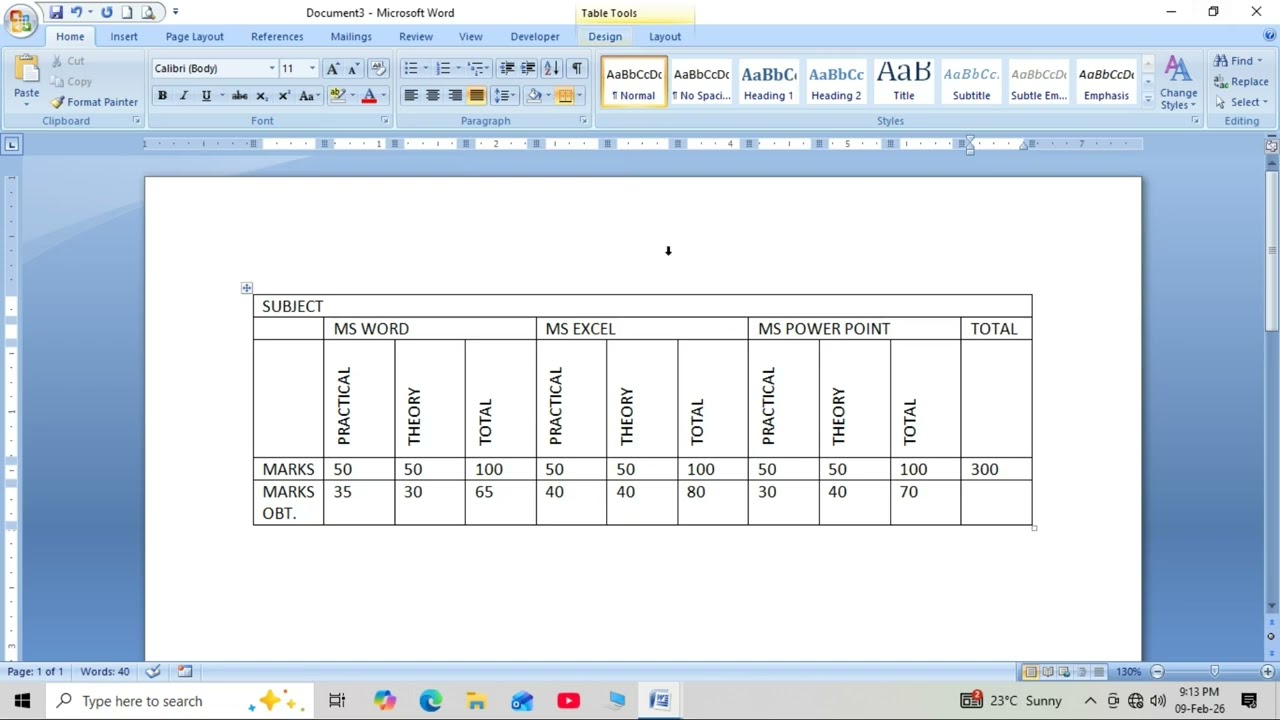The image size is (1280, 720).
Task: Apply superscript formatting
Action: pyautogui.click(x=284, y=96)
